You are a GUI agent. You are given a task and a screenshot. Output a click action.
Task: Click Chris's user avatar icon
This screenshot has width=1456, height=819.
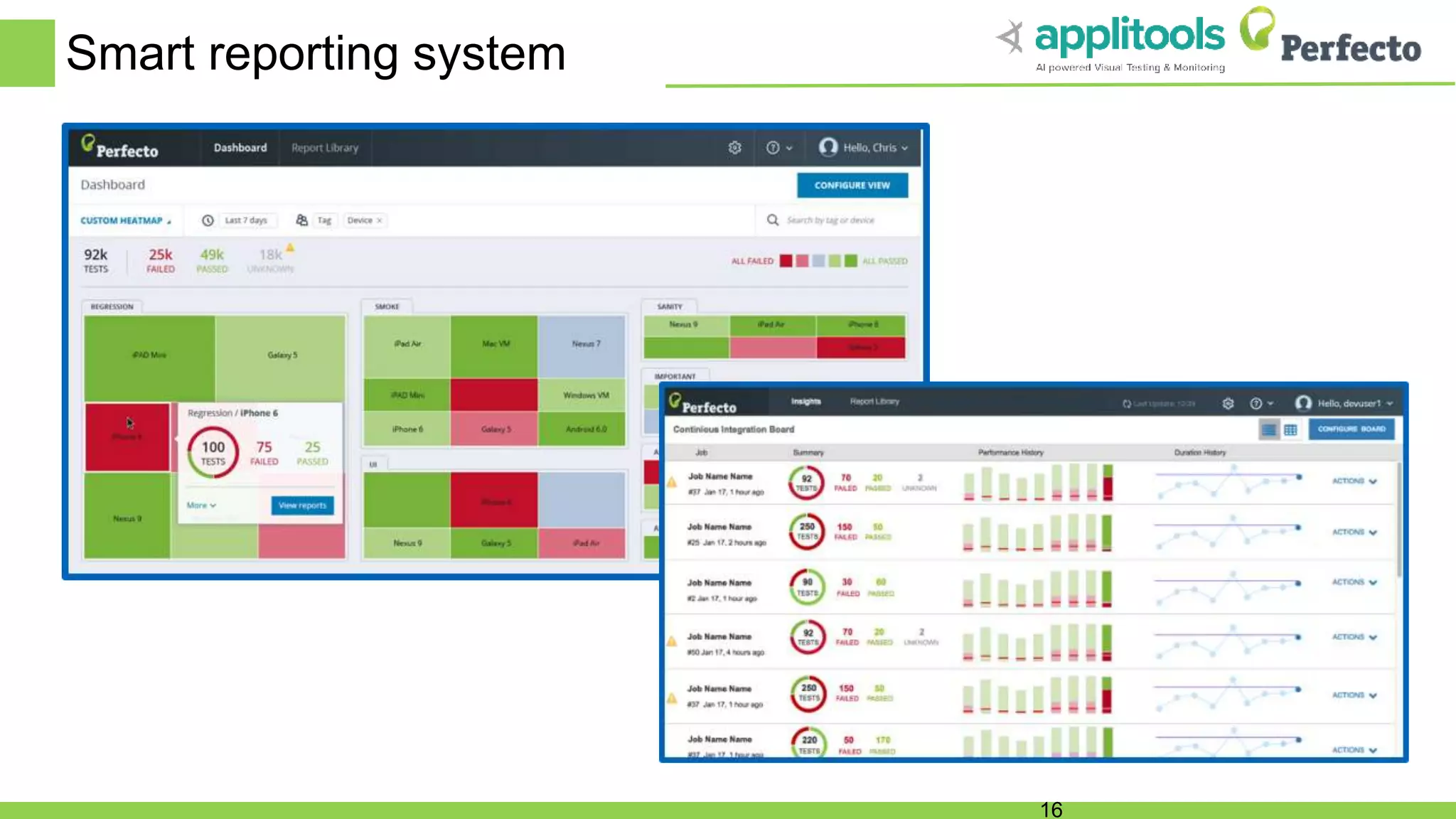(x=828, y=146)
